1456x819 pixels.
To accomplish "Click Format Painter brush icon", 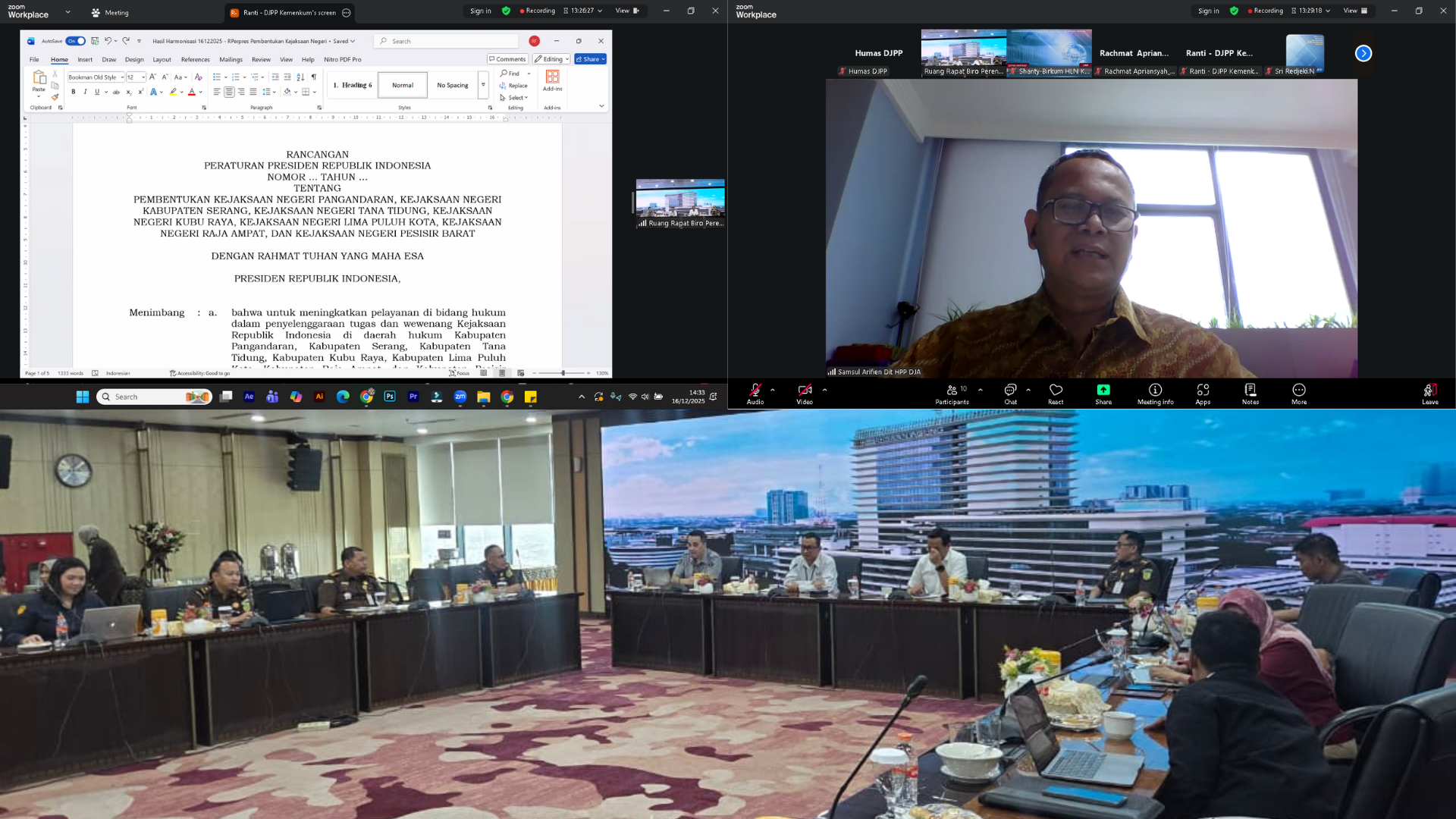I will pyautogui.click(x=55, y=97).
